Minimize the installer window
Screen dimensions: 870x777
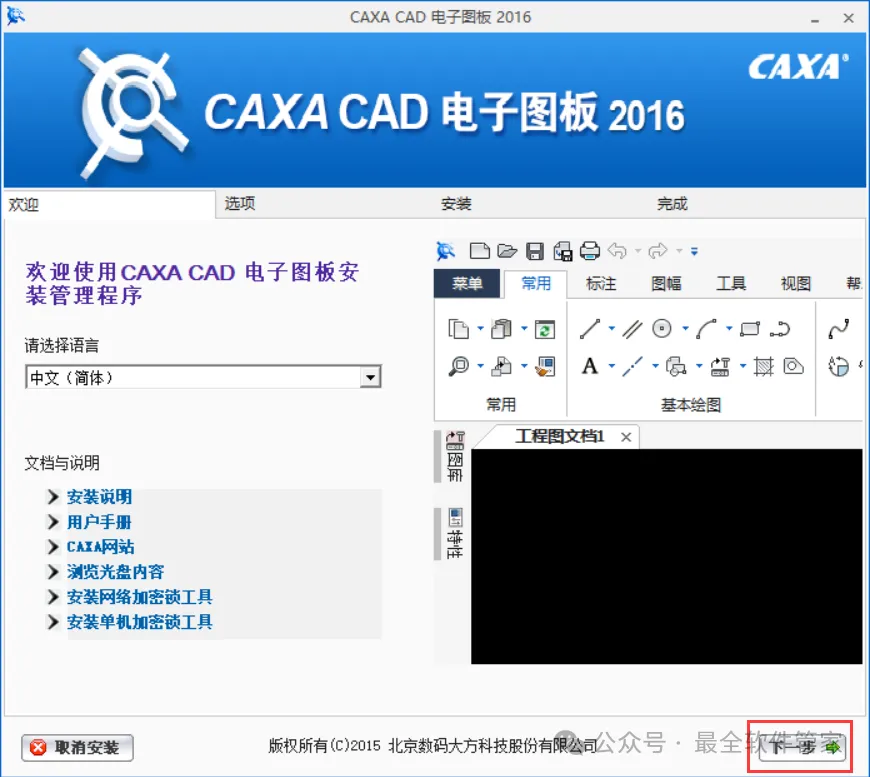(815, 19)
